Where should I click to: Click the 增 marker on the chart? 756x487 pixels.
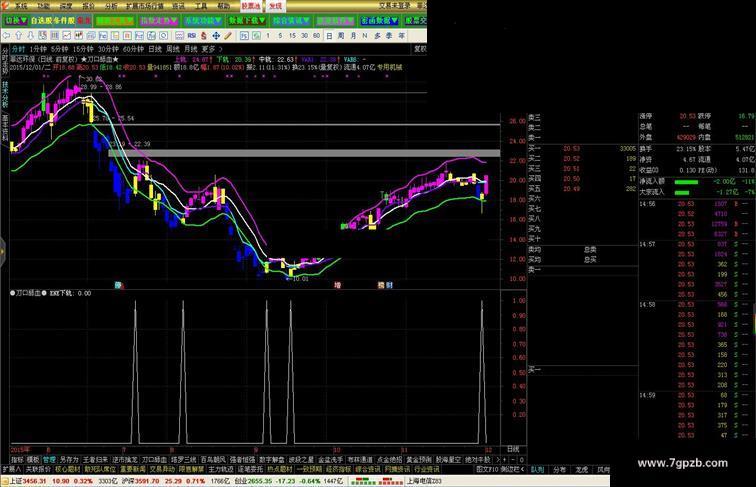pos(338,285)
